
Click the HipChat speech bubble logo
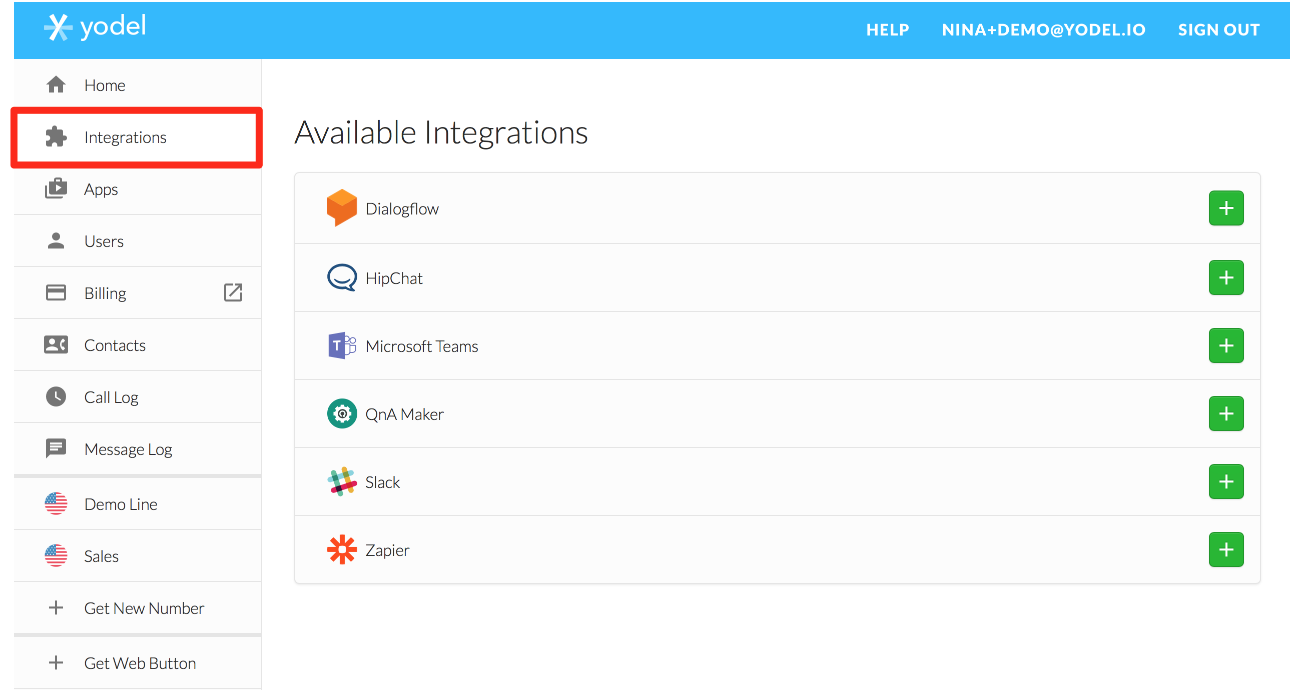point(342,277)
